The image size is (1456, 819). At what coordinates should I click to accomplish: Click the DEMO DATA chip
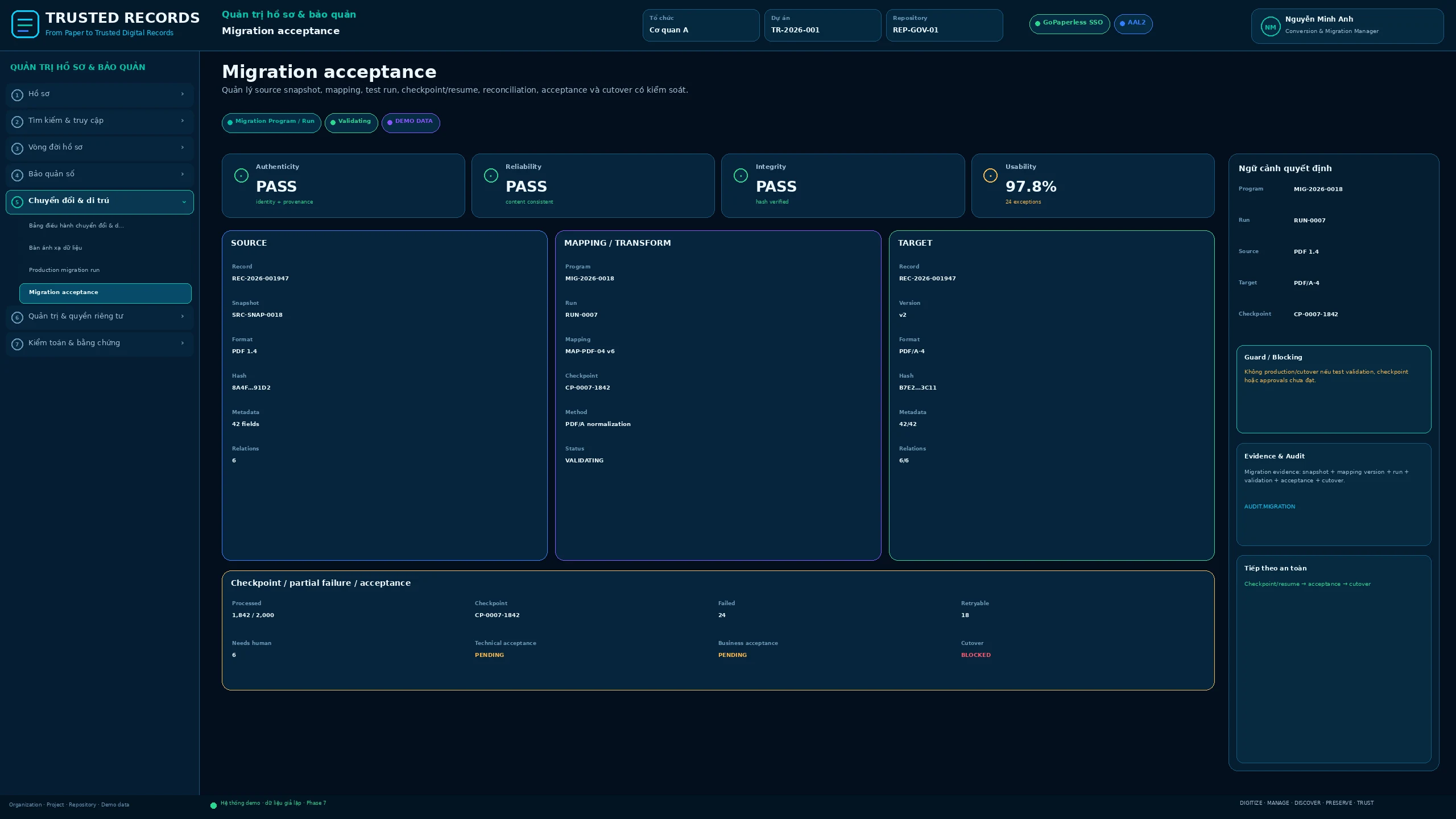coord(411,122)
